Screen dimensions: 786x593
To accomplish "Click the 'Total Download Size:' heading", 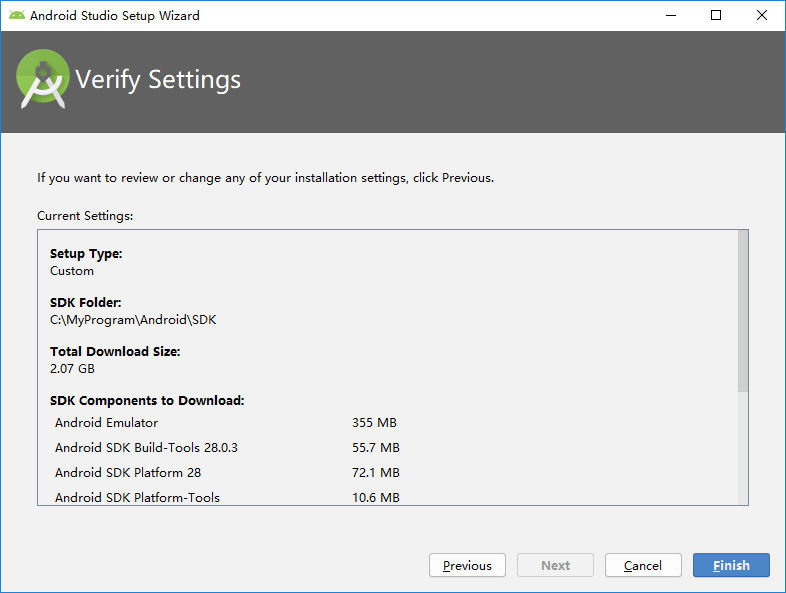I will coord(115,351).
